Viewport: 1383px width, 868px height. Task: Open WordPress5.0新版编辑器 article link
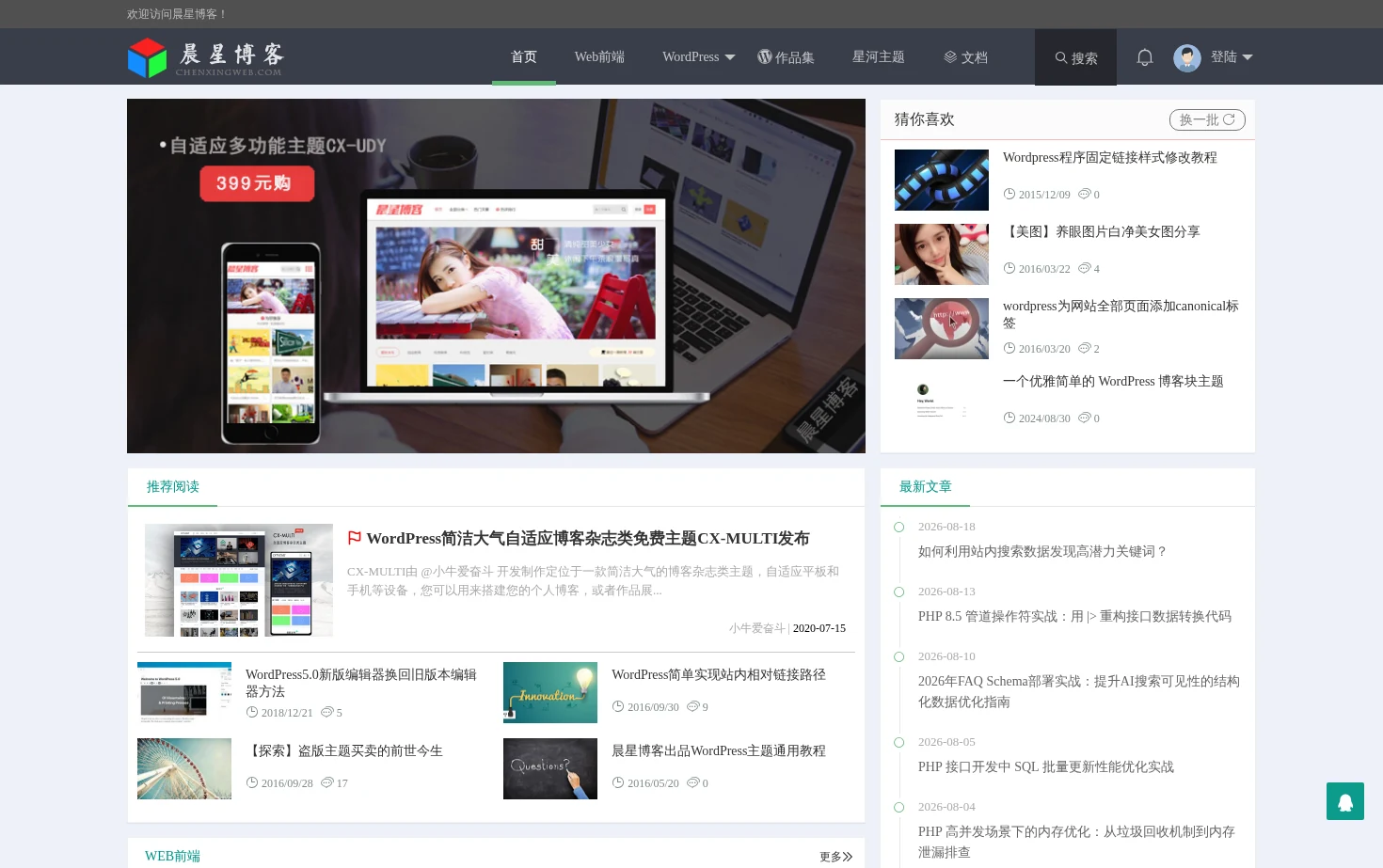click(361, 683)
